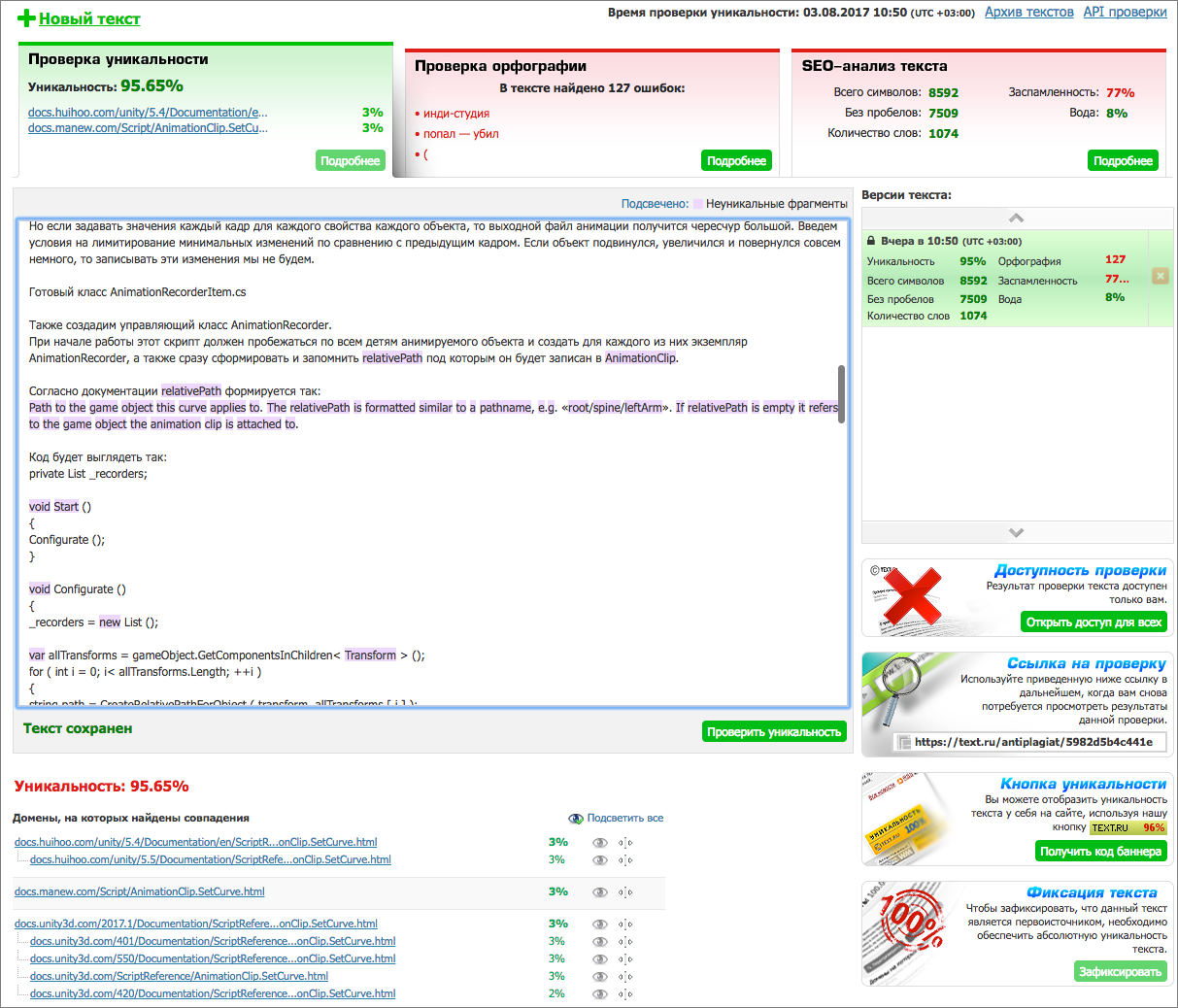
Task: Click Зафиксировать button
Action: tap(1121, 971)
